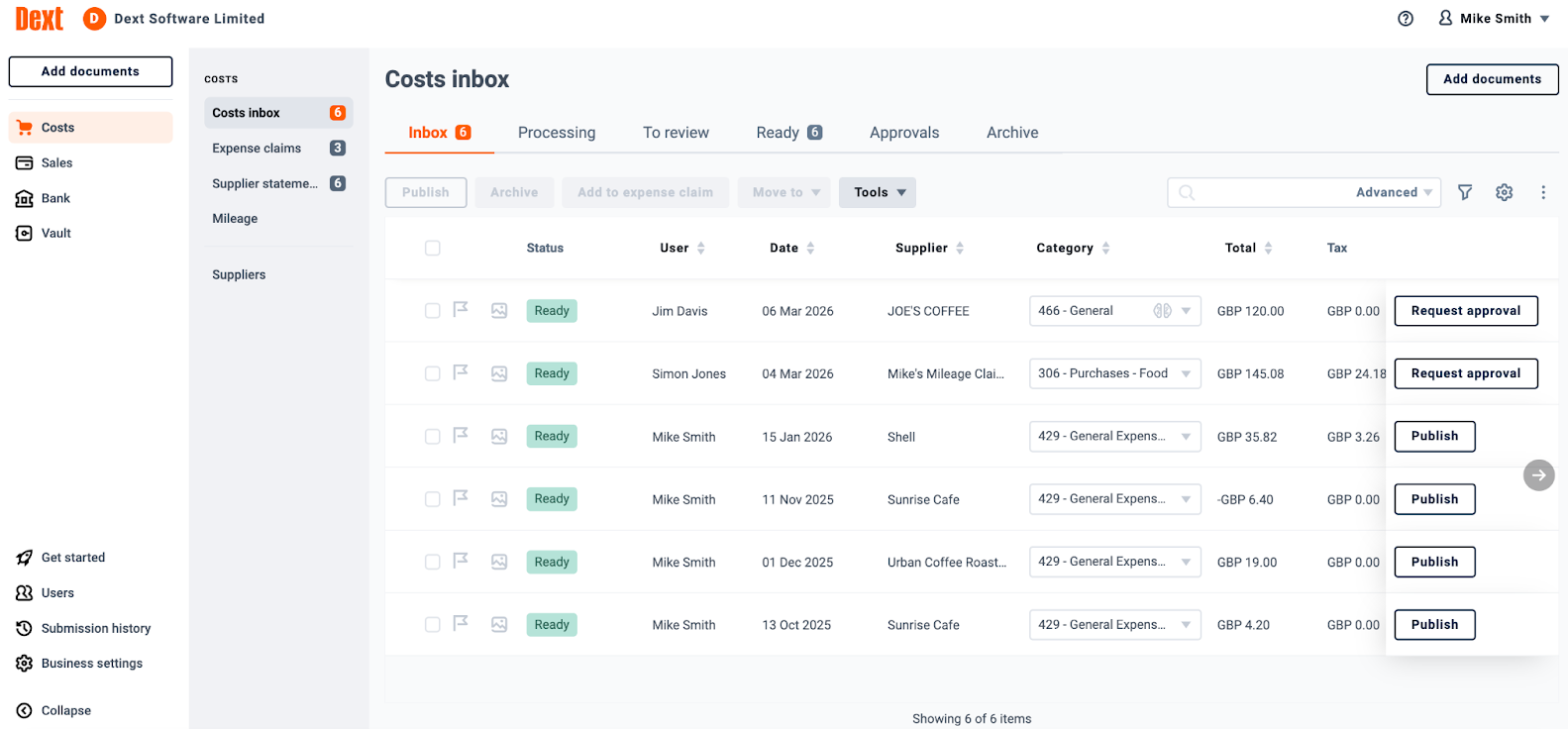
Task: Open Supplier statements section
Action: tap(278, 183)
